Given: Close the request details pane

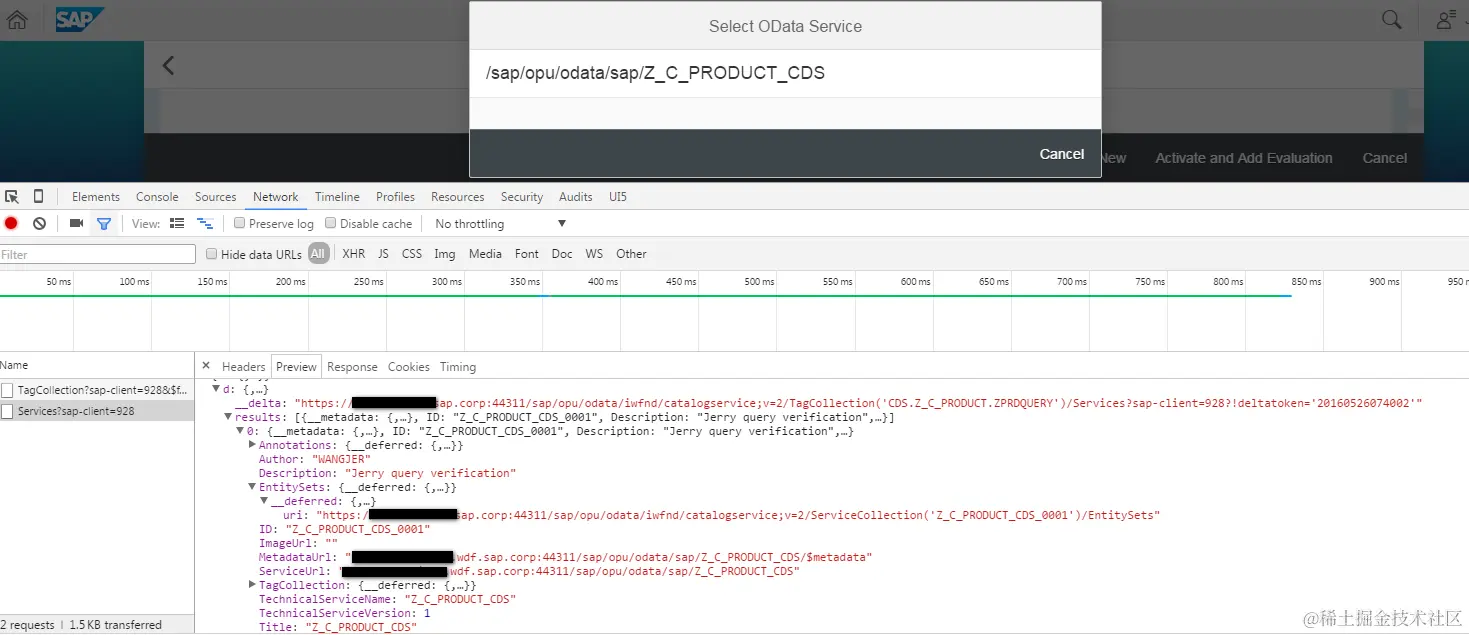Looking at the screenshot, I should pos(206,366).
